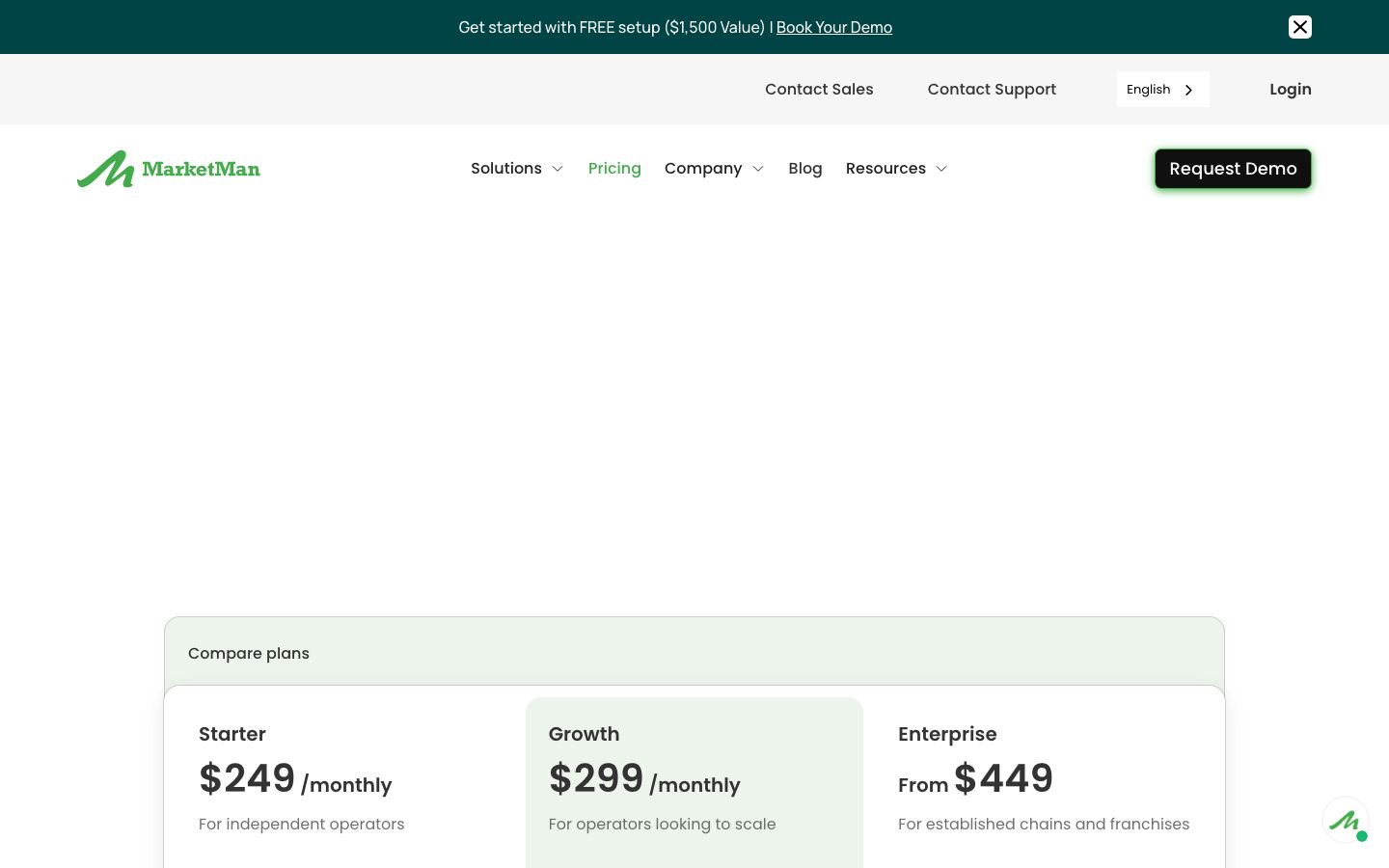The height and width of the screenshot is (868, 1389).
Task: Select the Starter plan title
Action: (x=232, y=734)
